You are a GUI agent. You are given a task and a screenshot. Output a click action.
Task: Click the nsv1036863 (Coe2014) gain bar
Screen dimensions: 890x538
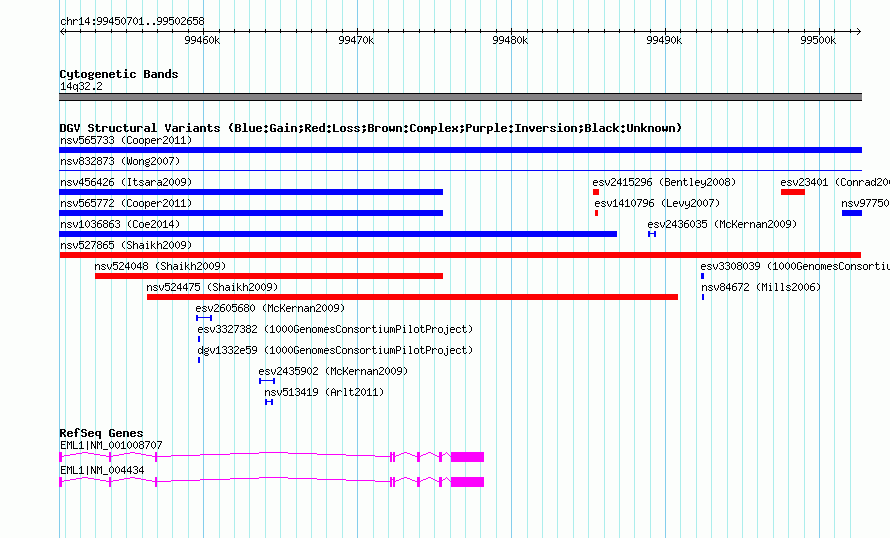coord(338,234)
